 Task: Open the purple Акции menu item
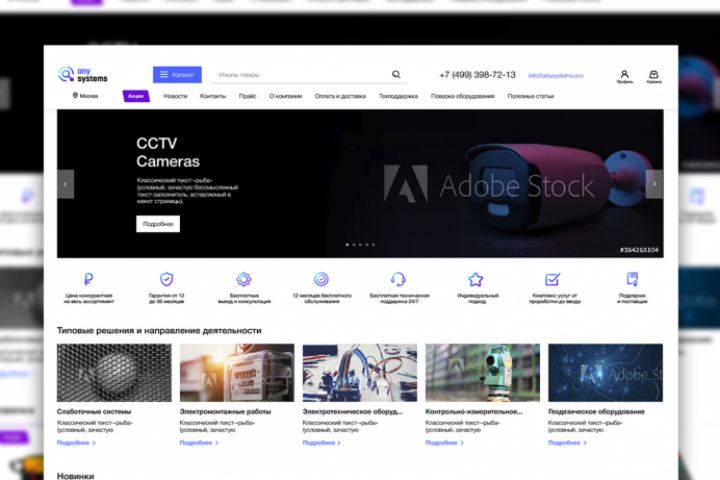click(x=136, y=96)
